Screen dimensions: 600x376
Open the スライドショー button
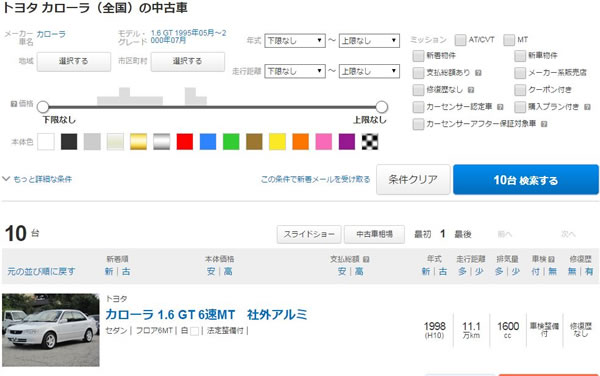click(x=309, y=234)
